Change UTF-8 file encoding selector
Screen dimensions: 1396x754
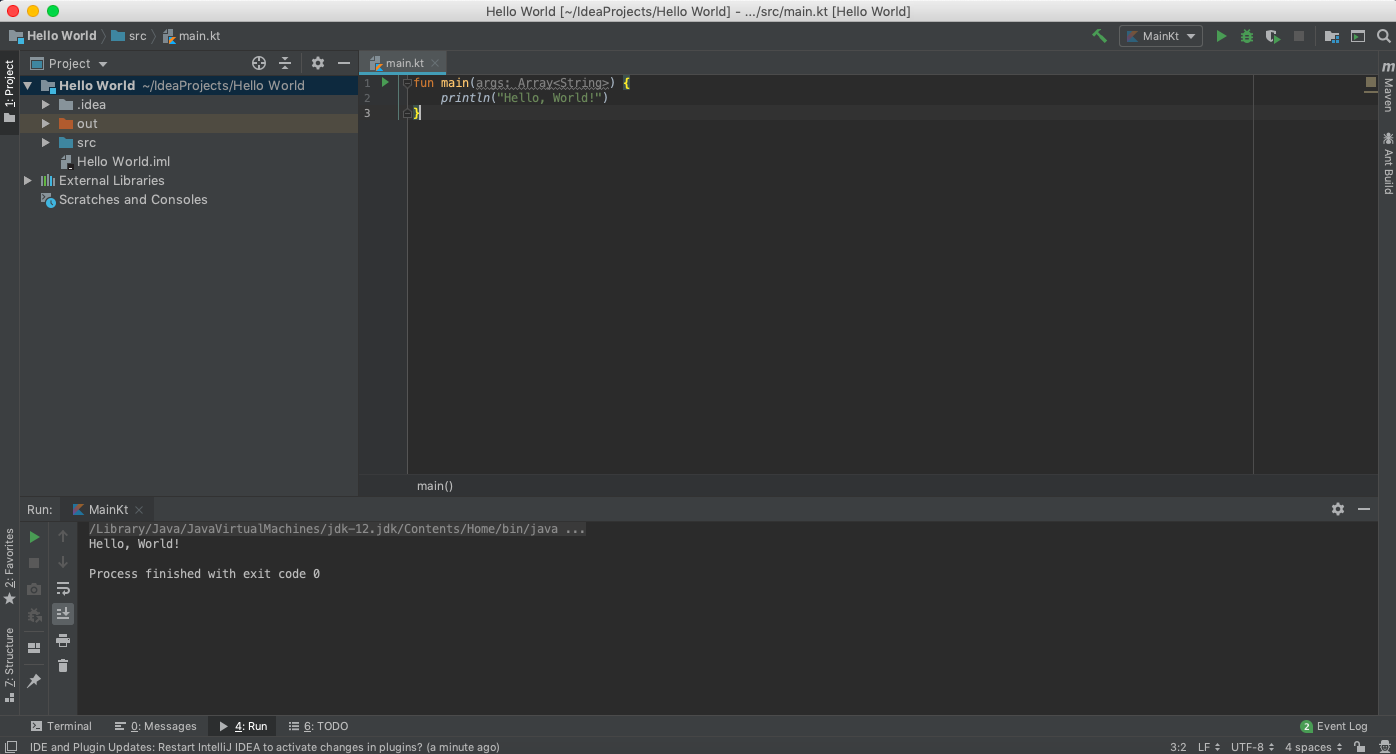coord(1253,747)
